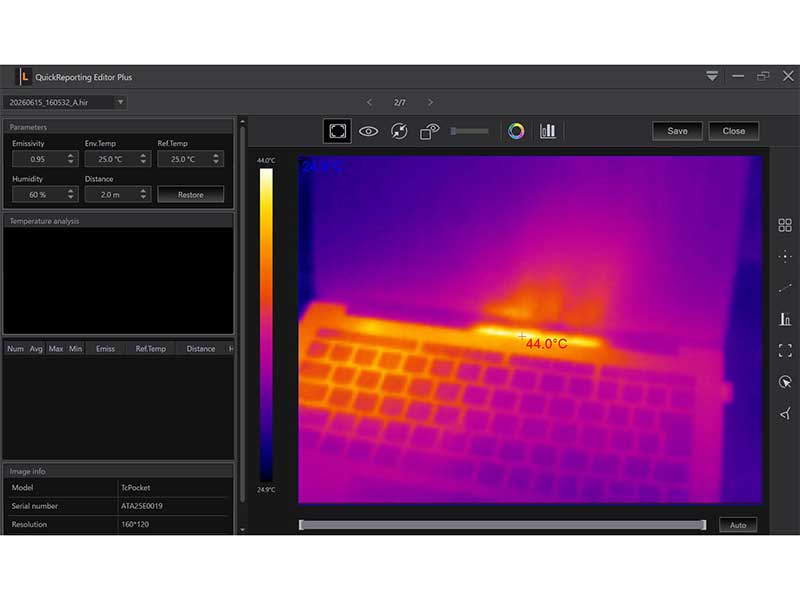The image size is (800, 600).
Task: Adjust the fusion level slider in toolbar
Action: pyautogui.click(x=469, y=131)
